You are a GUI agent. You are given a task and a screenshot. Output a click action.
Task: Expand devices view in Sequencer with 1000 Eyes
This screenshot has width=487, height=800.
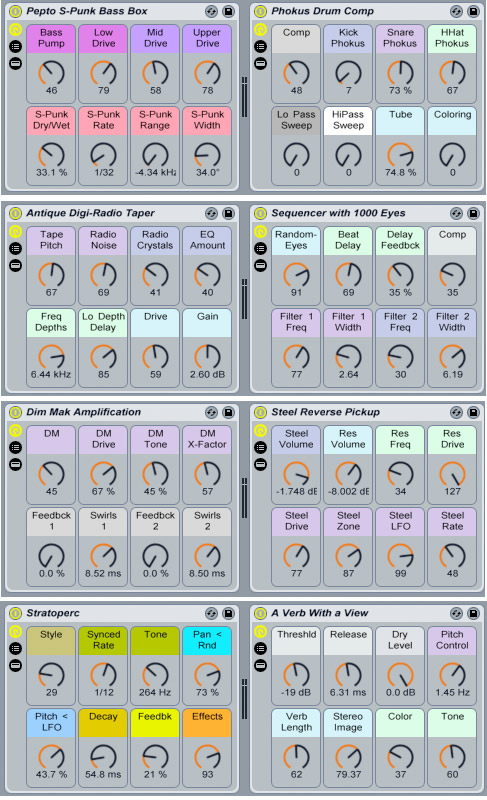point(261,265)
